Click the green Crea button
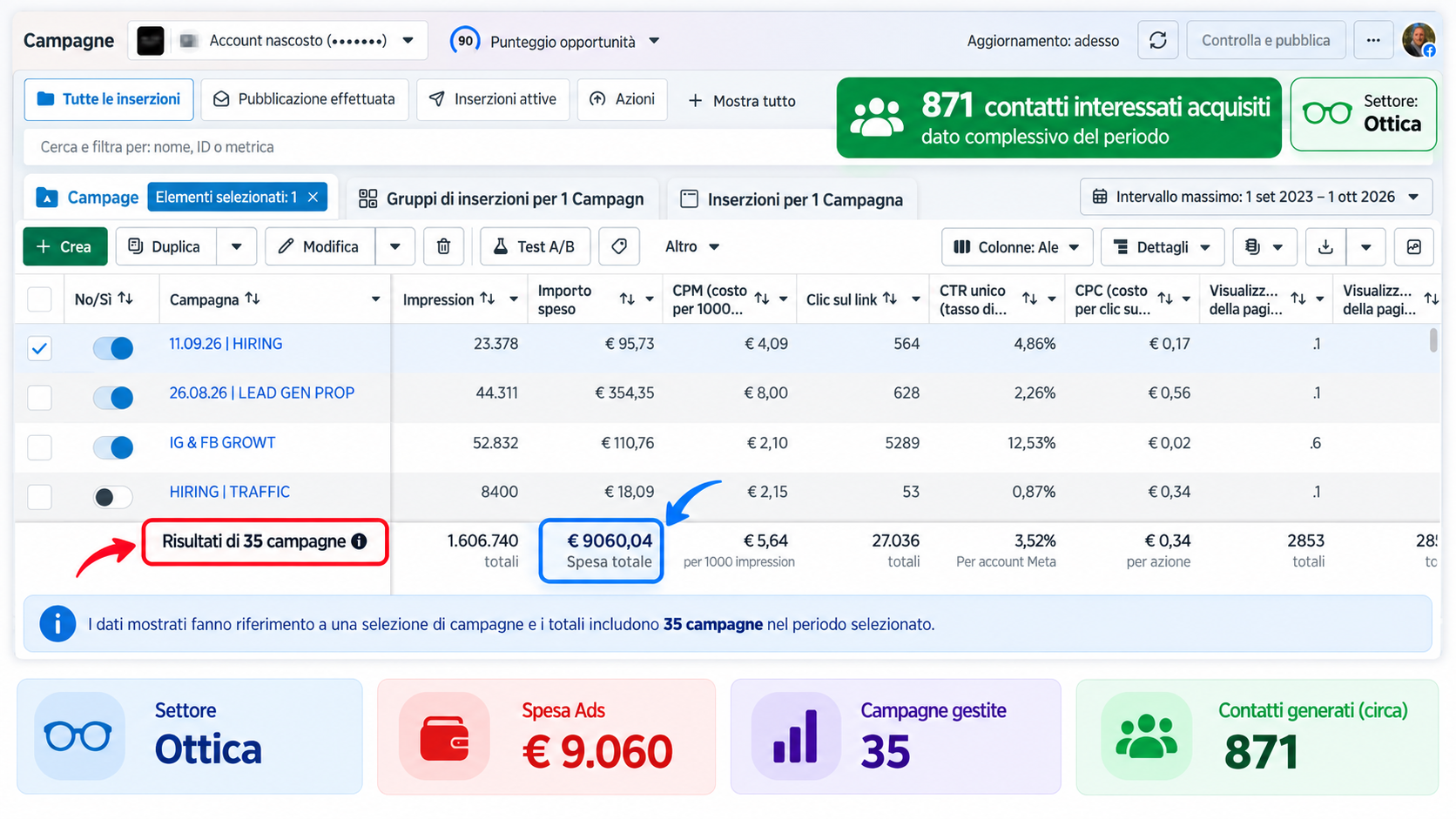This screenshot has width=1456, height=819. [x=64, y=247]
